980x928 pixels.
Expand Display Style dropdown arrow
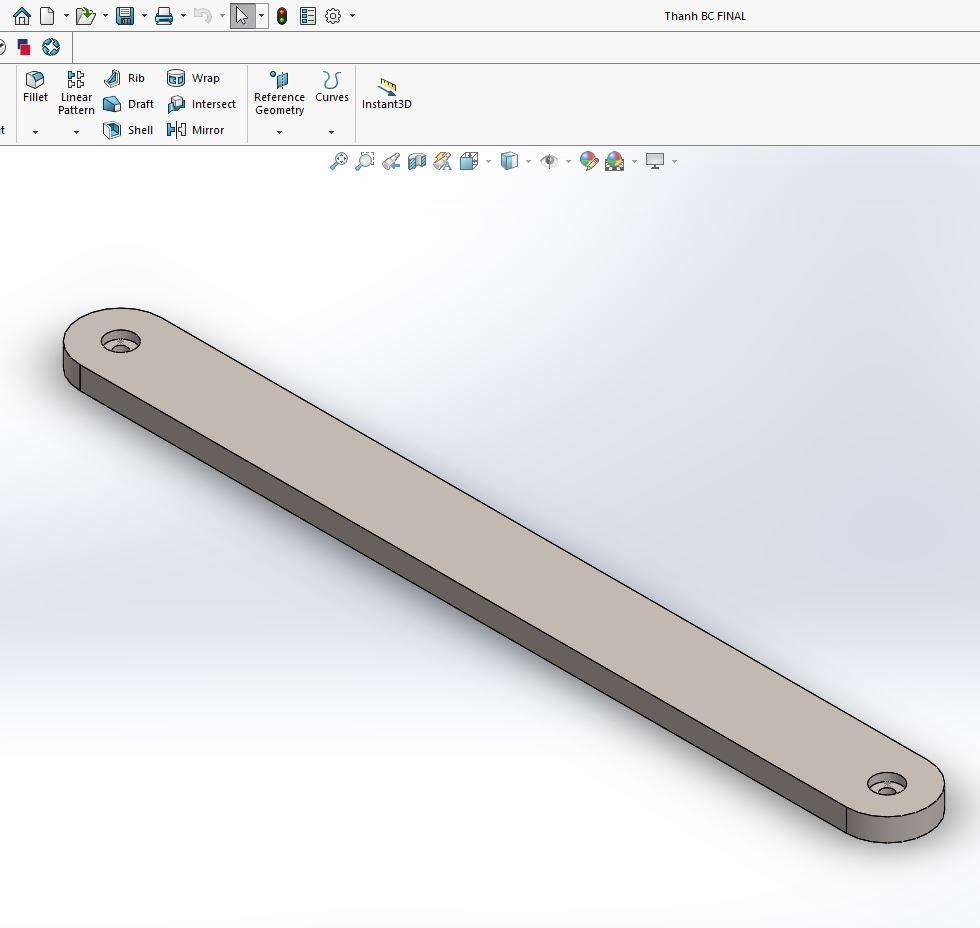tap(528, 161)
